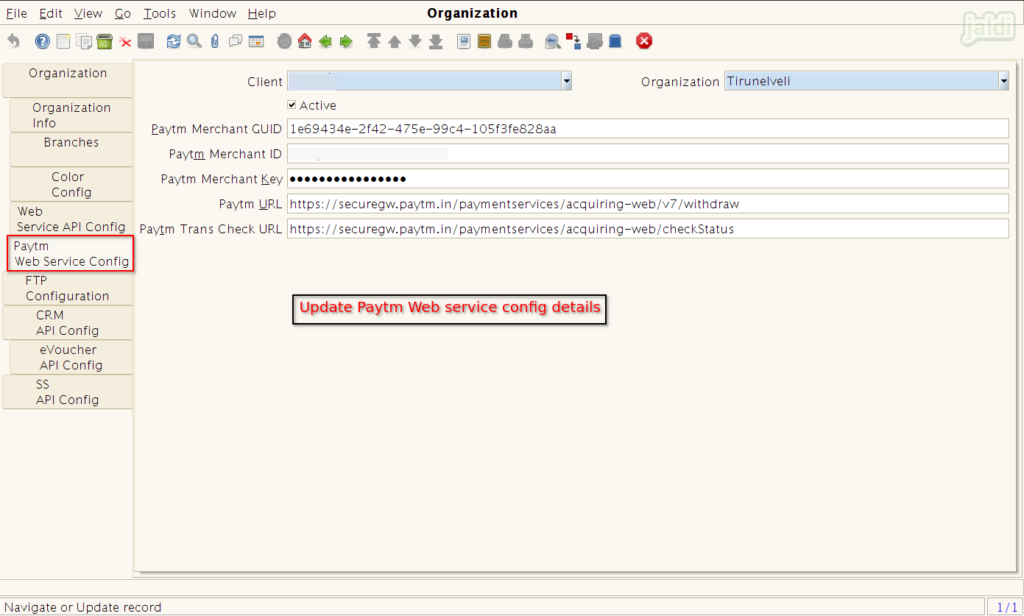This screenshot has height=616, width=1024.
Task: Open the Go menu
Action: coord(123,13)
